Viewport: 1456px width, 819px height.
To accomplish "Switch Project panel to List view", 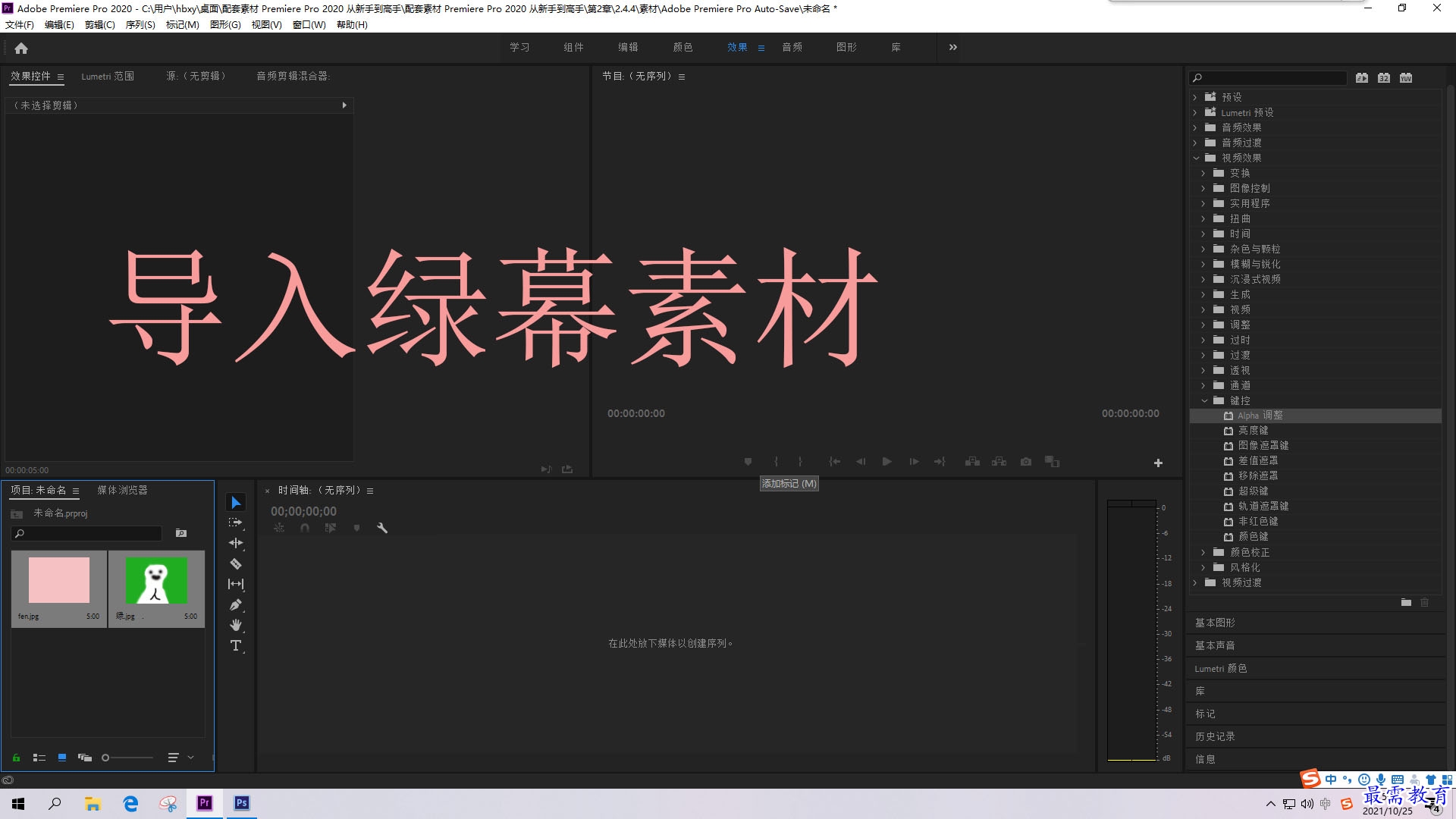I will pos(39,758).
